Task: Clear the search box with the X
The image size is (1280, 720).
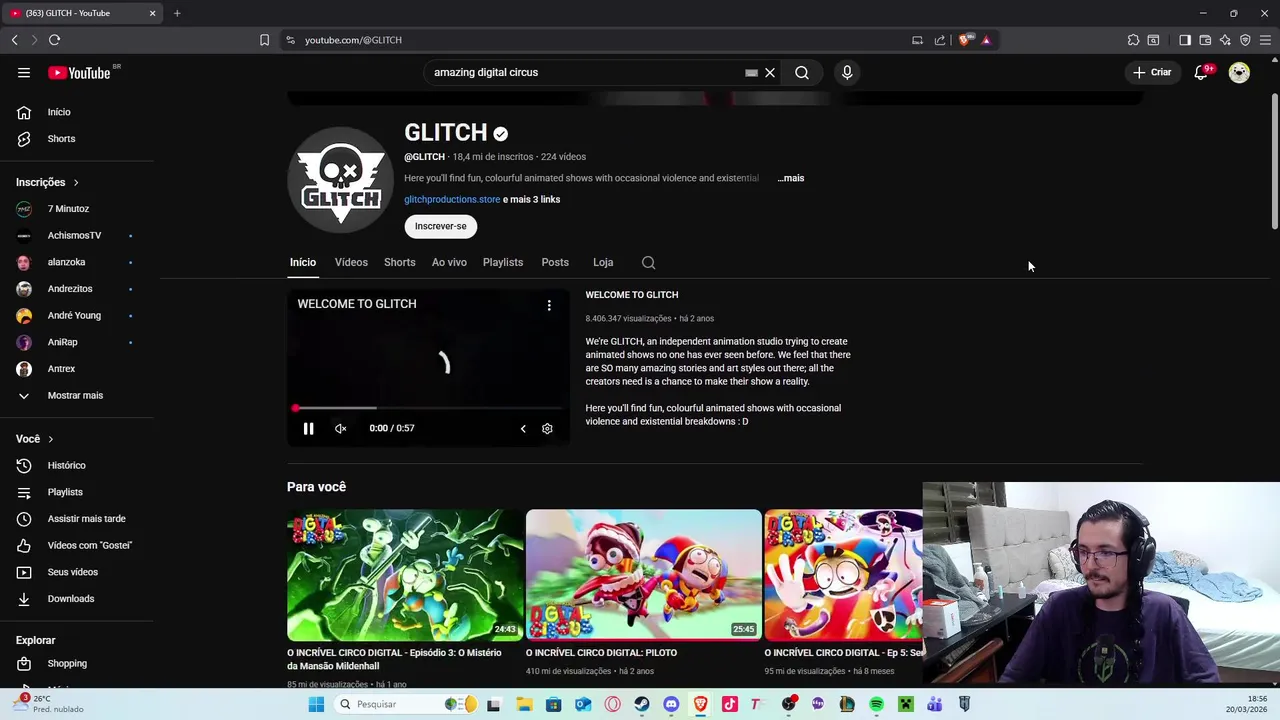Action: point(770,72)
